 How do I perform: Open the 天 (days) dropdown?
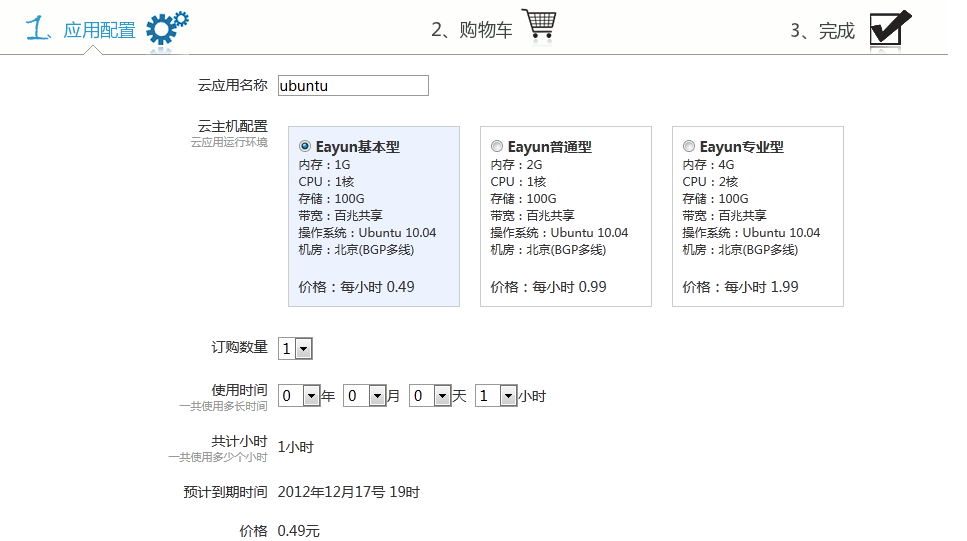point(430,395)
